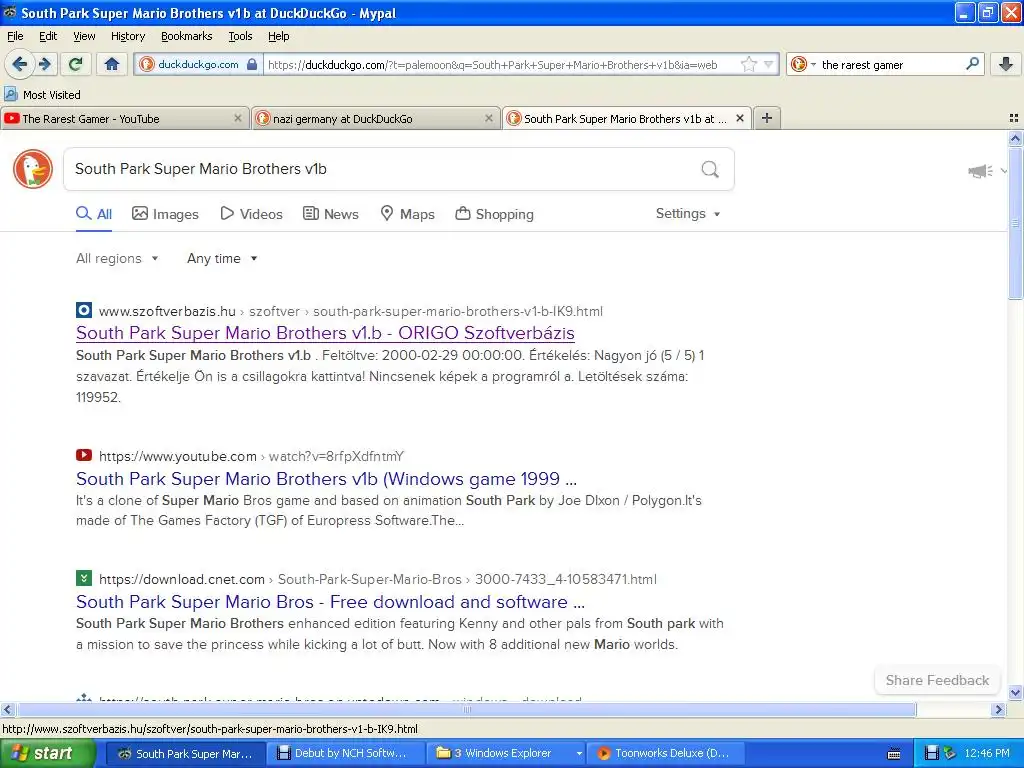1024x768 pixels.
Task: Open the list all tabs grid icon
Action: click(1014, 118)
